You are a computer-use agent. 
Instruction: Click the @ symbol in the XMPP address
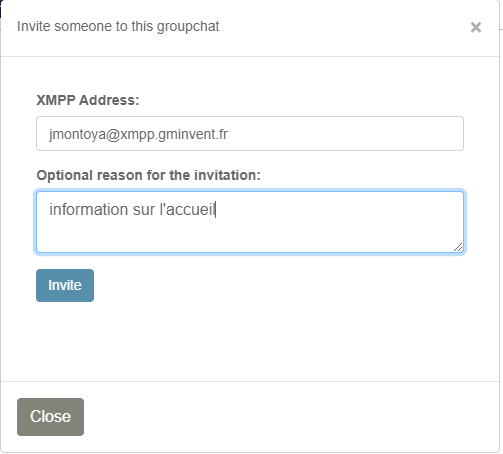click(x=113, y=135)
